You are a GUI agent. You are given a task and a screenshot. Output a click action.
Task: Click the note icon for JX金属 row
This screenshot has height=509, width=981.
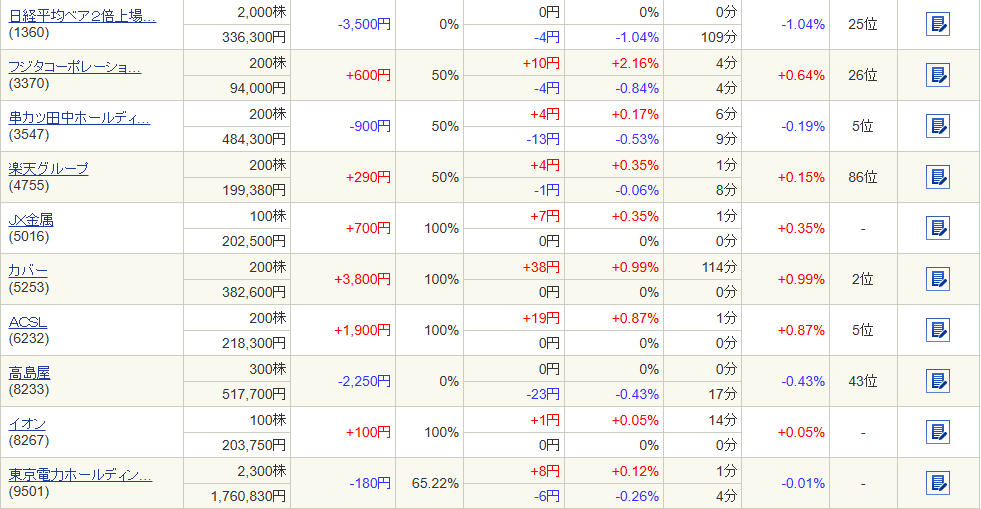pos(937,228)
